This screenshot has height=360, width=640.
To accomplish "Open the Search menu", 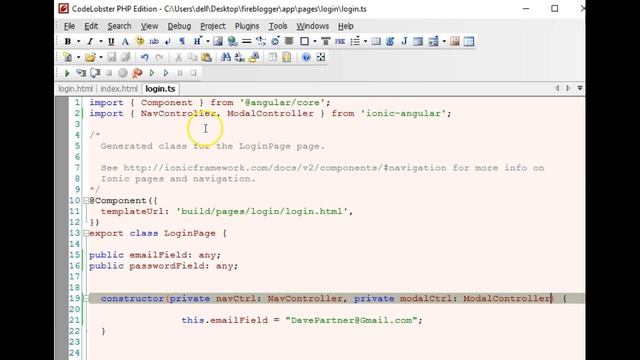I will [x=119, y=26].
